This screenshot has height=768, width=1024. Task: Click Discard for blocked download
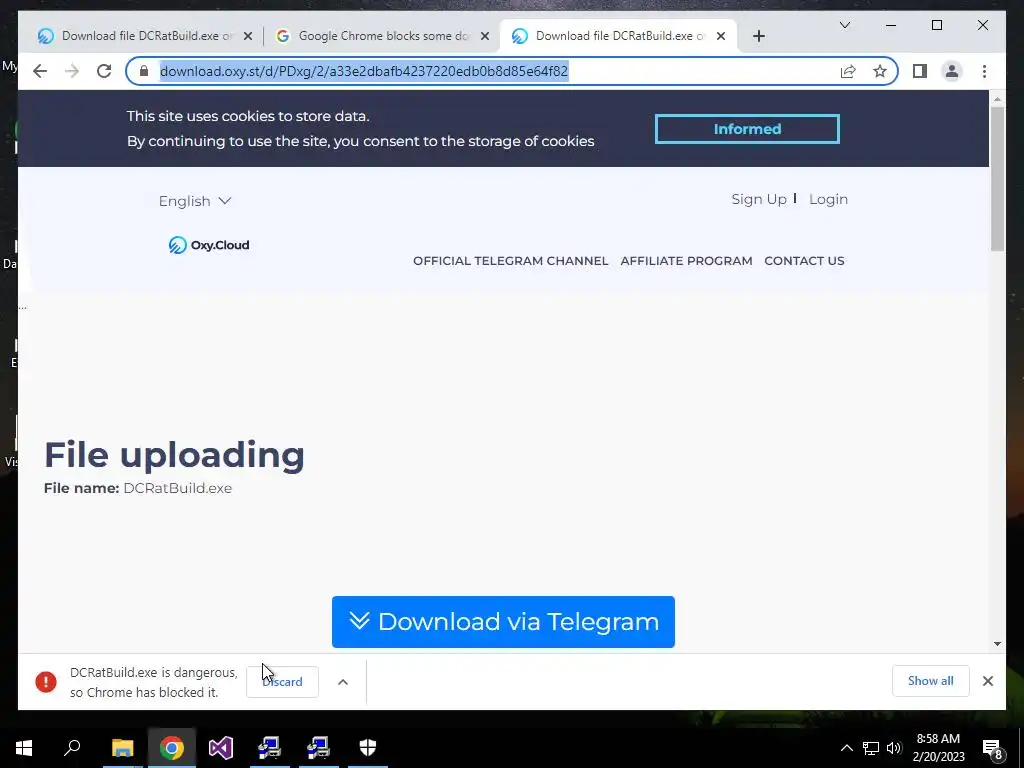coord(282,682)
